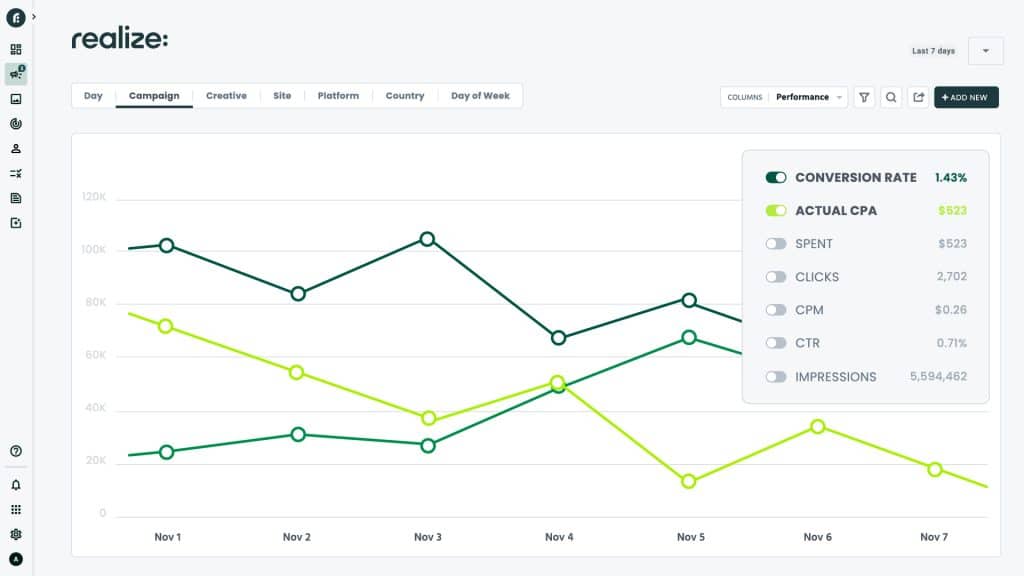Switch to the Creative tab
Viewport: 1024px width, 576px height.
[x=226, y=96]
